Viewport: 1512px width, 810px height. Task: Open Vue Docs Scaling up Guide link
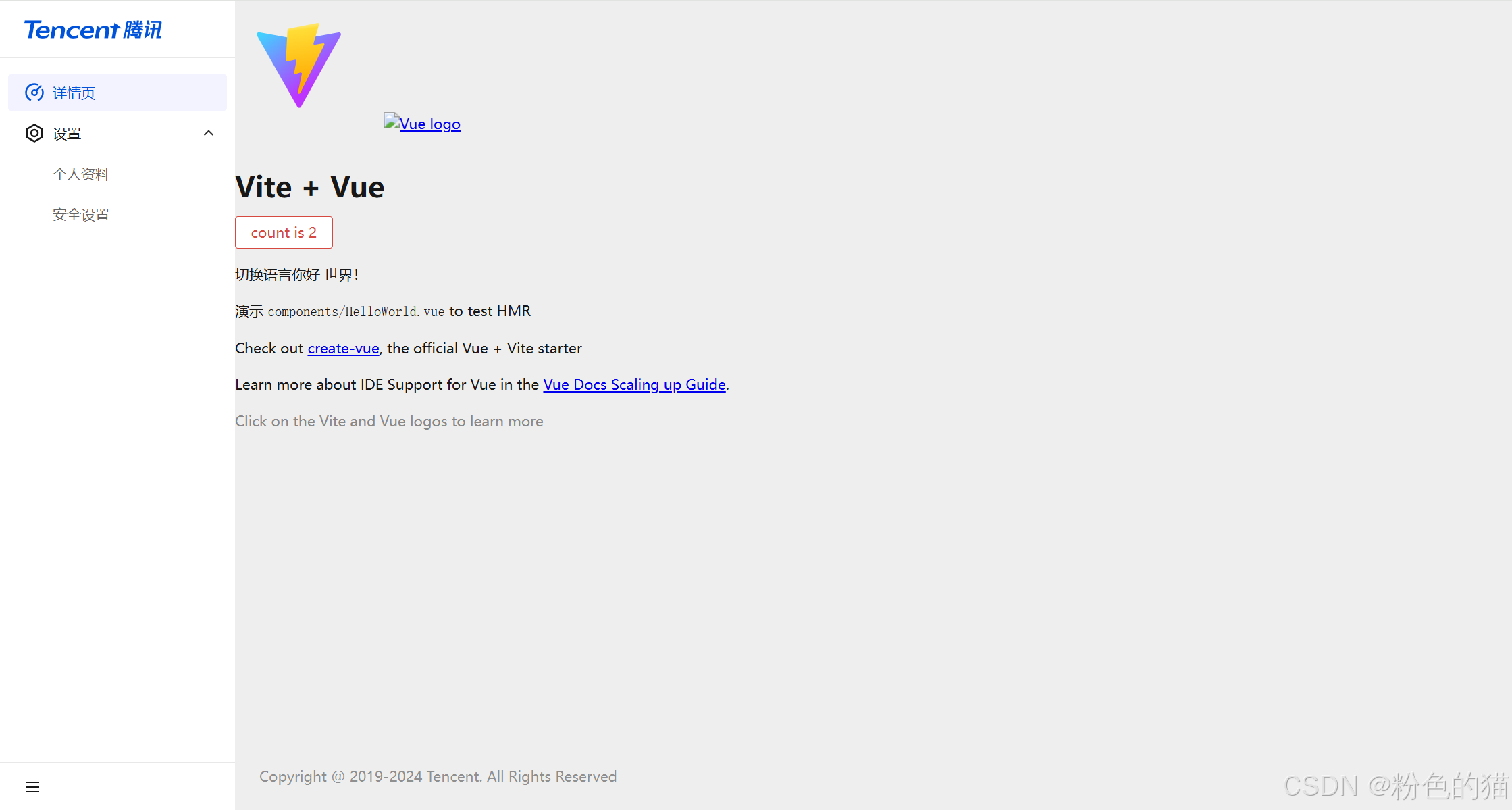[634, 384]
